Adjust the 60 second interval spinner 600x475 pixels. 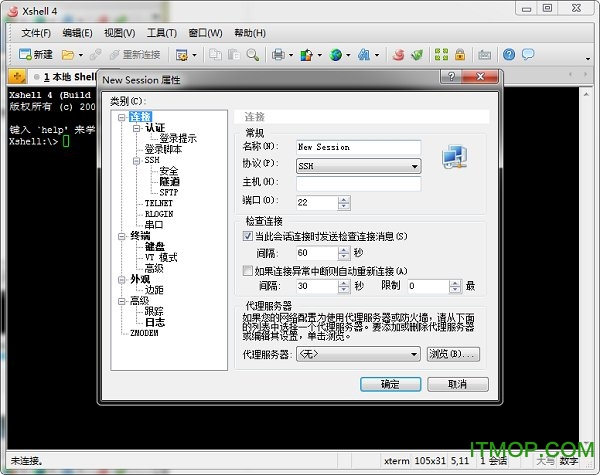[x=344, y=253]
